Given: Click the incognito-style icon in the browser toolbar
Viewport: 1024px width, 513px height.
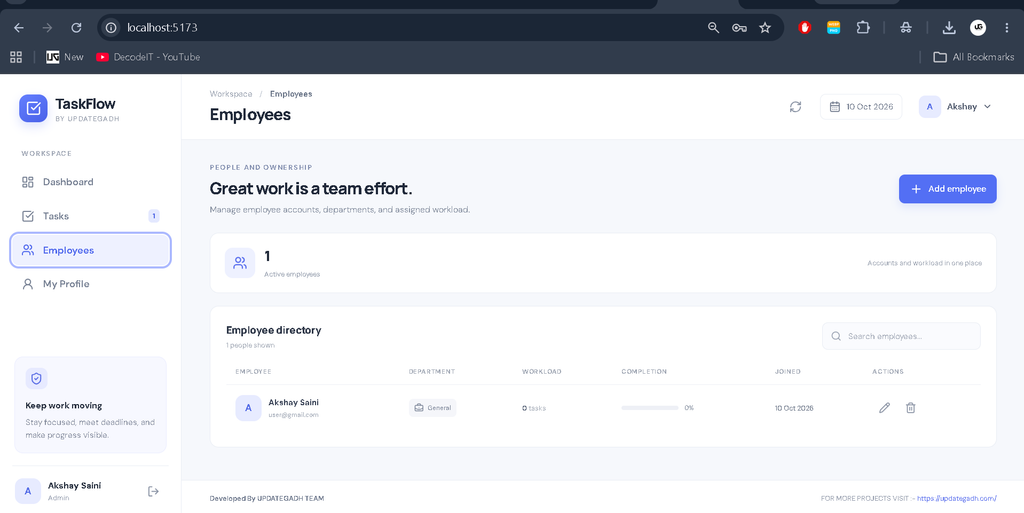Looking at the screenshot, I should pos(905,27).
